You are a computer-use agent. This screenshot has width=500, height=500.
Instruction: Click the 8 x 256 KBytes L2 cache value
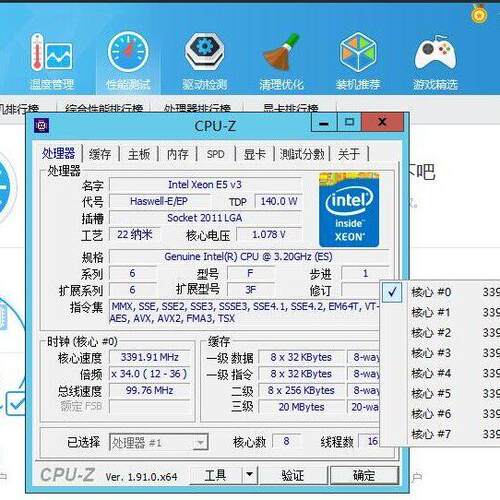tap(301, 390)
